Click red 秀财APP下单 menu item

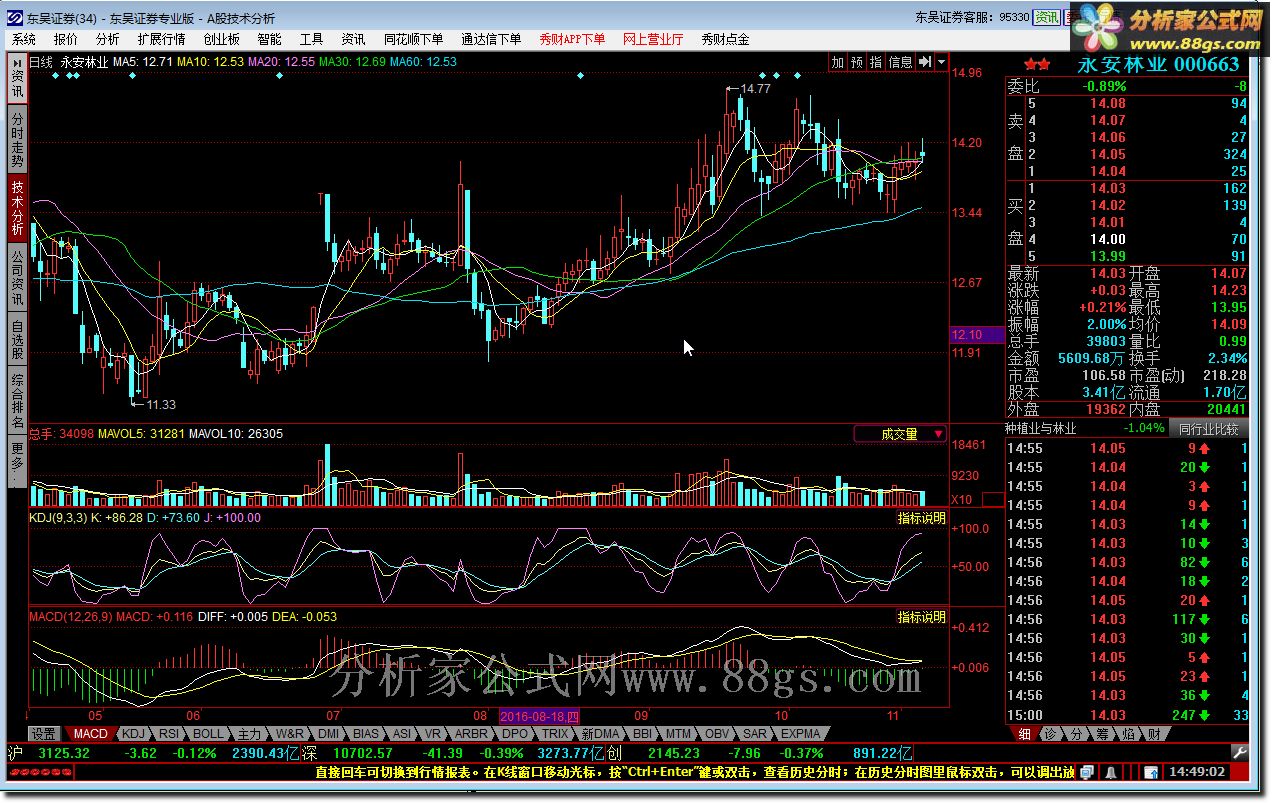[572, 39]
